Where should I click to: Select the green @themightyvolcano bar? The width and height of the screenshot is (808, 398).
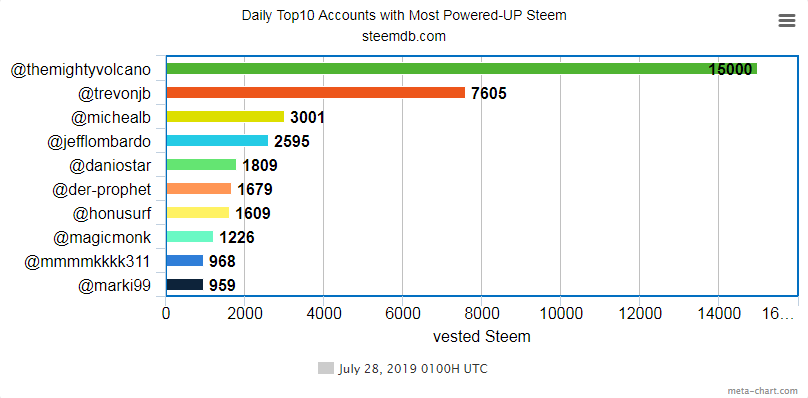click(x=461, y=69)
